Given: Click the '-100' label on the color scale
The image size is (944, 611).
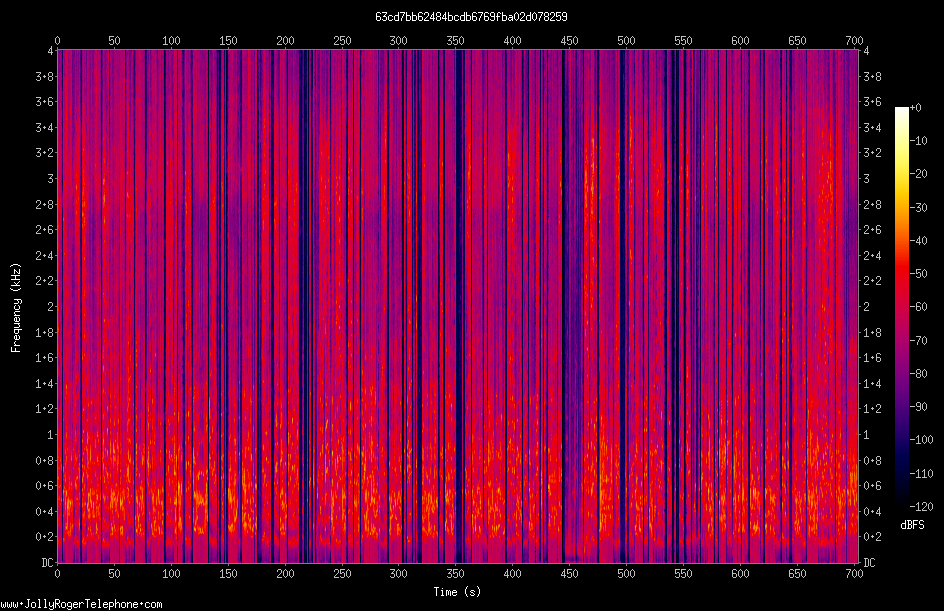Looking at the screenshot, I should [922, 440].
